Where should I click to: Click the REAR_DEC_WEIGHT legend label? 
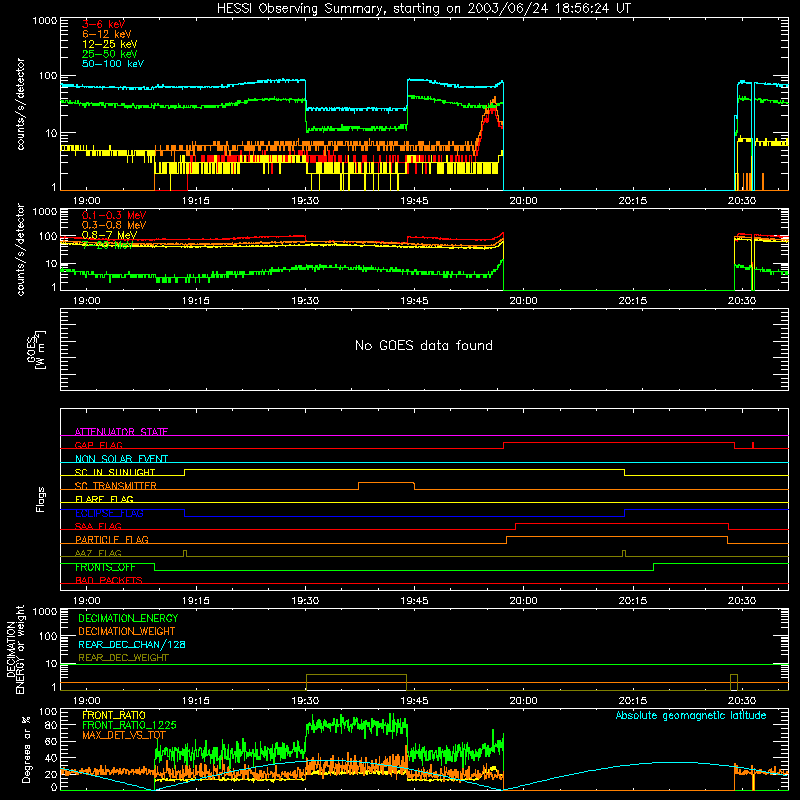click(x=123, y=658)
